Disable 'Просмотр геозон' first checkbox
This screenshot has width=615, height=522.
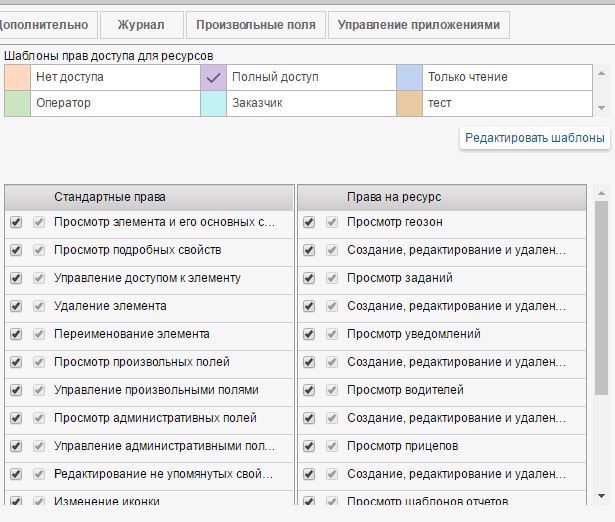pos(309,222)
